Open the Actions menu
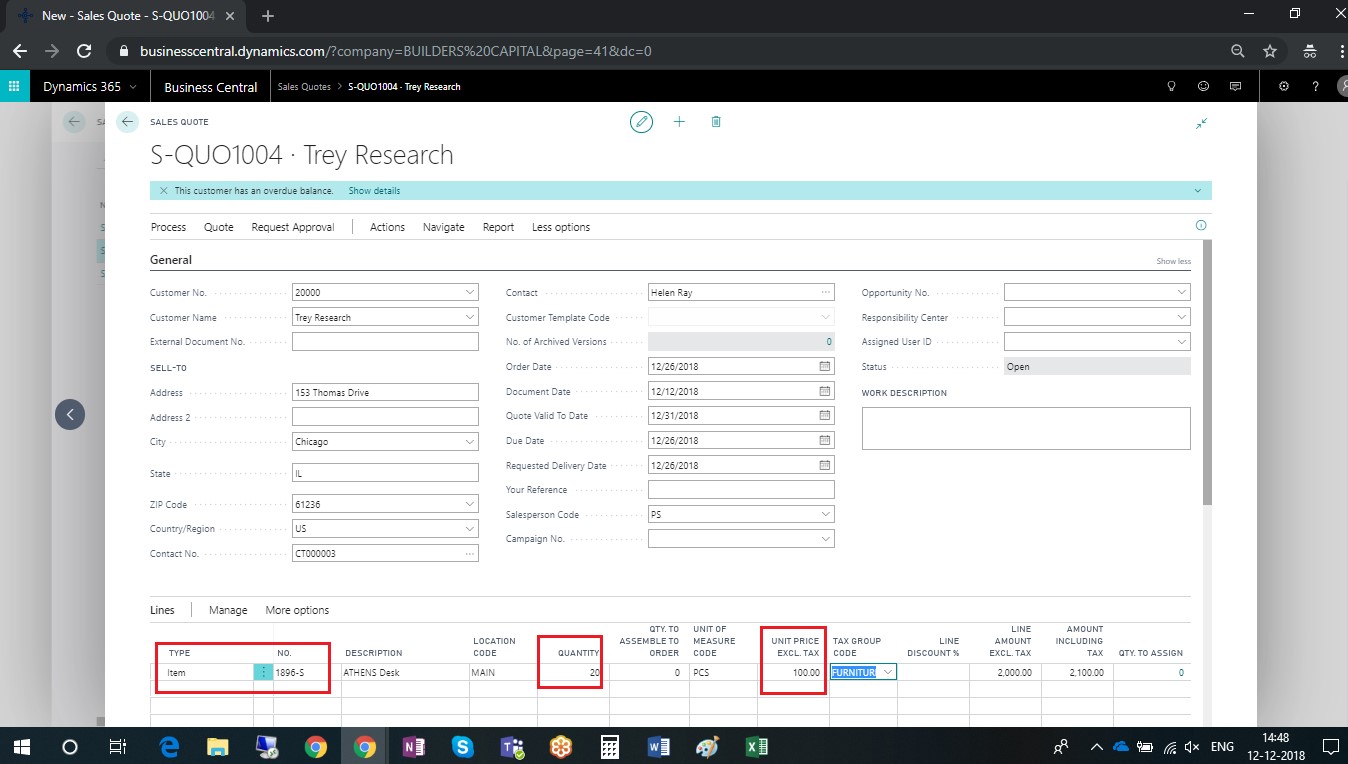The height and width of the screenshot is (764, 1348). pos(387,227)
